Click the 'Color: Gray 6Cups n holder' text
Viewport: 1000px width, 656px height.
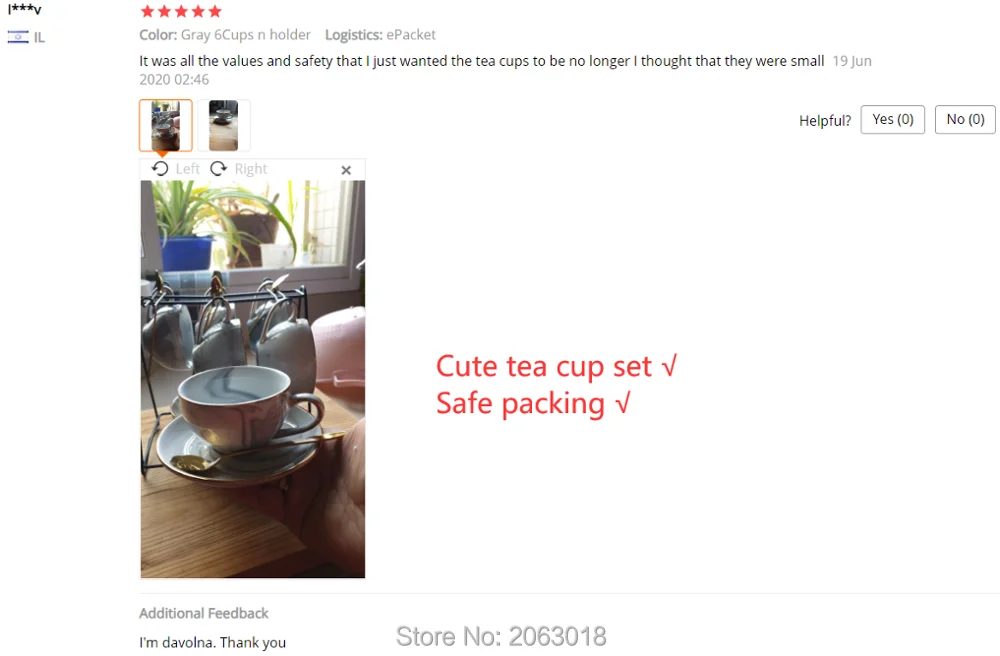(x=225, y=34)
